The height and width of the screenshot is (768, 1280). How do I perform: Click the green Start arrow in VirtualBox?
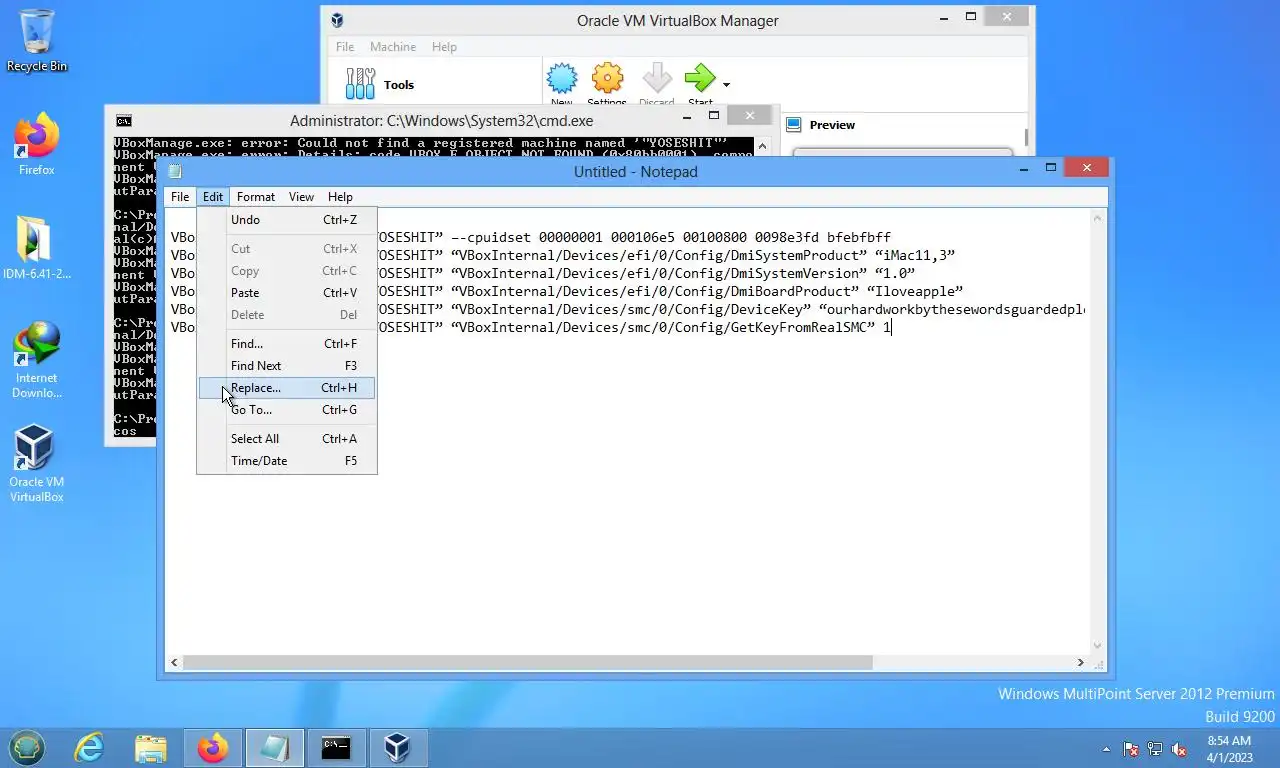pos(700,80)
